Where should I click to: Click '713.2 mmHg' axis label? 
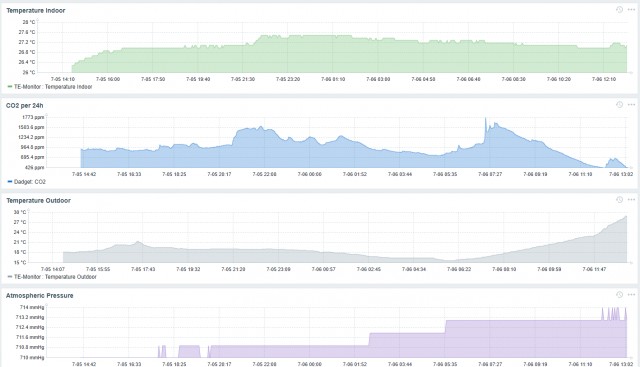click(30, 317)
